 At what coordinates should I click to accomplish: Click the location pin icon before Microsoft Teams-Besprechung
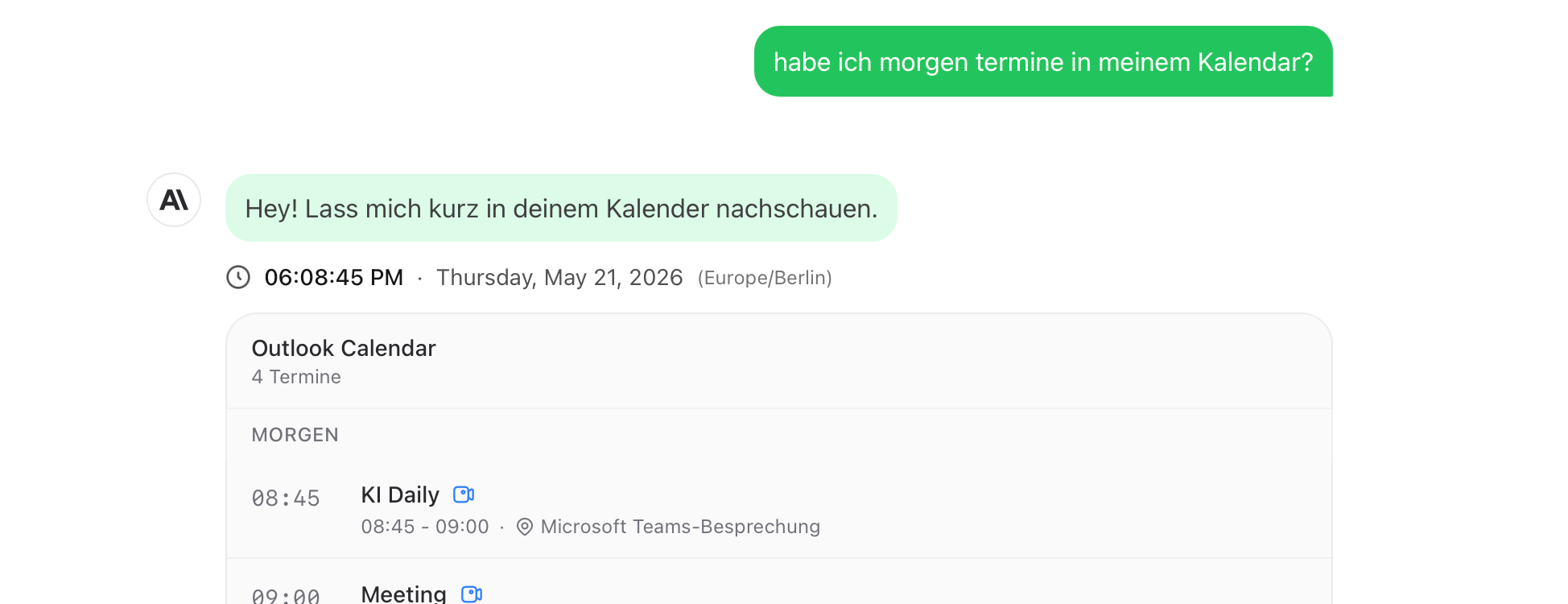coord(525,527)
